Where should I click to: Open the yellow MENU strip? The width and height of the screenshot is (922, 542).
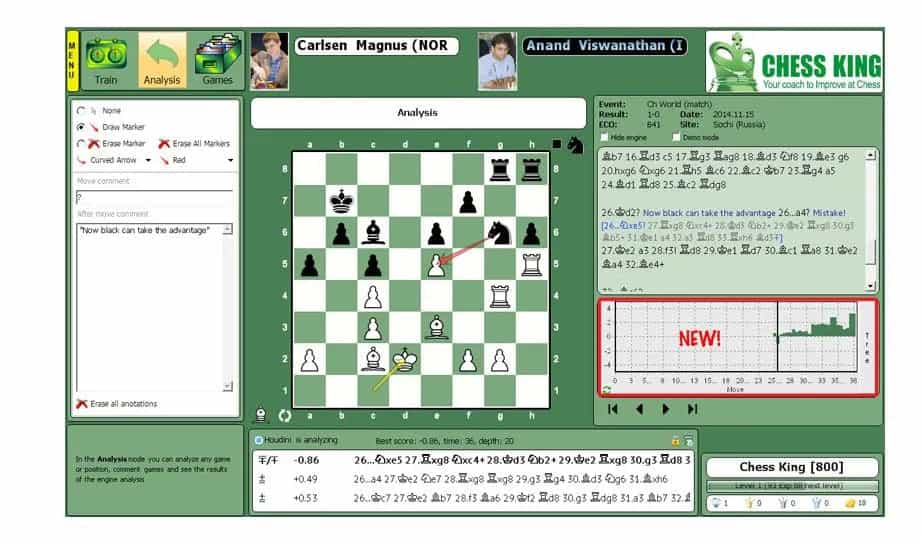click(x=72, y=61)
